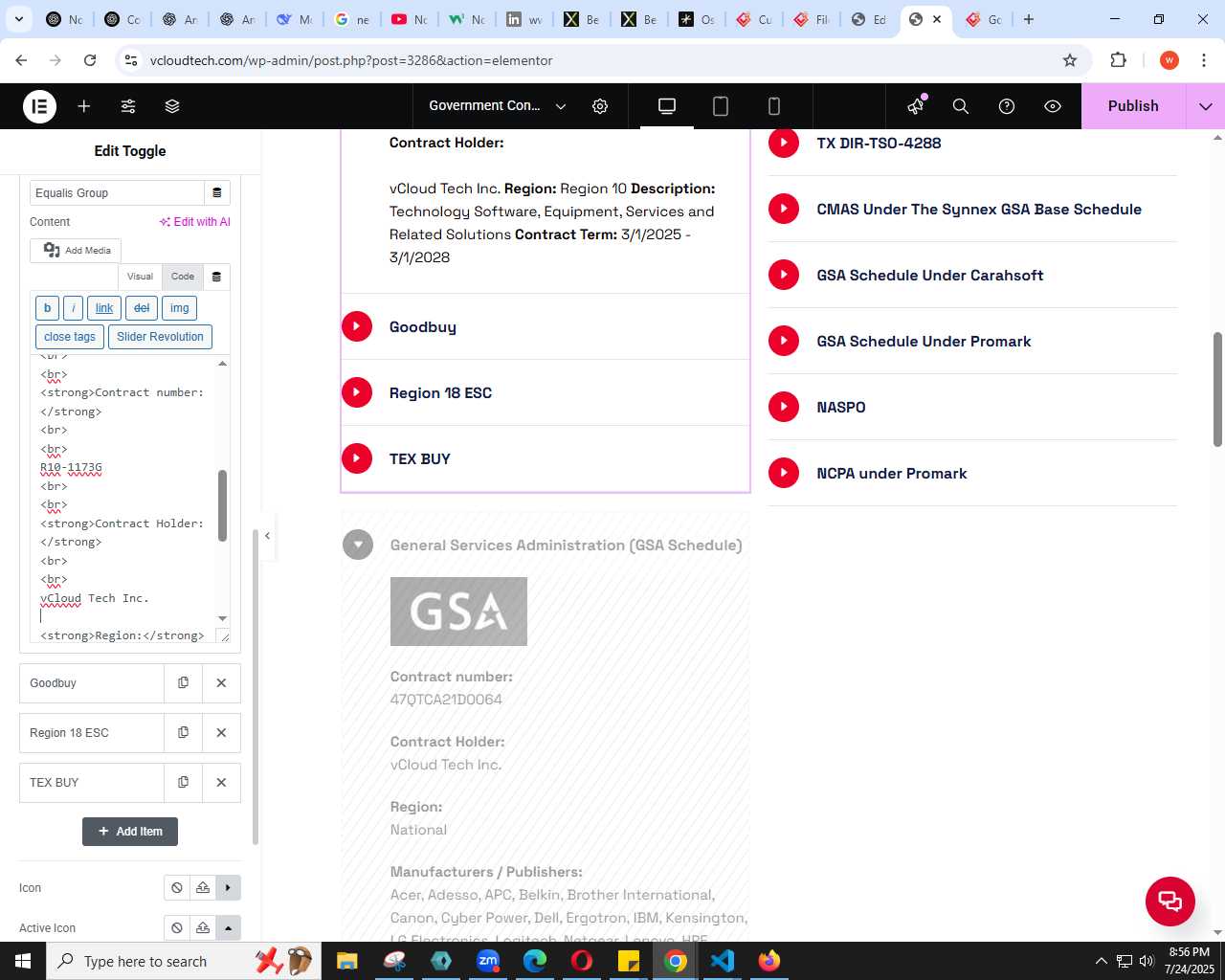Screen dimensions: 1225x980
Task: Open dynamic tags icon beside Code tab
Action: [x=216, y=277]
